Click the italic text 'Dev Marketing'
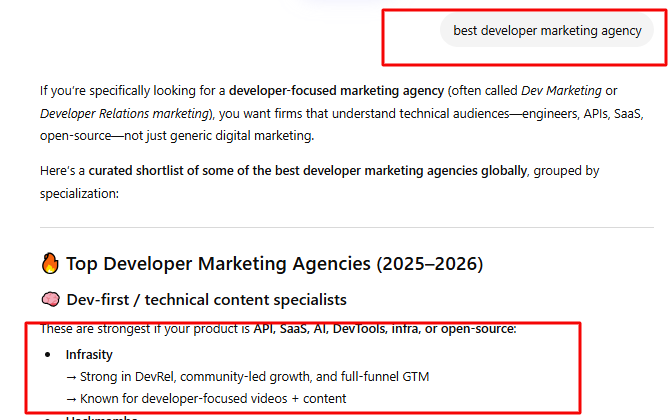This screenshot has height=420, width=669. pos(561,90)
